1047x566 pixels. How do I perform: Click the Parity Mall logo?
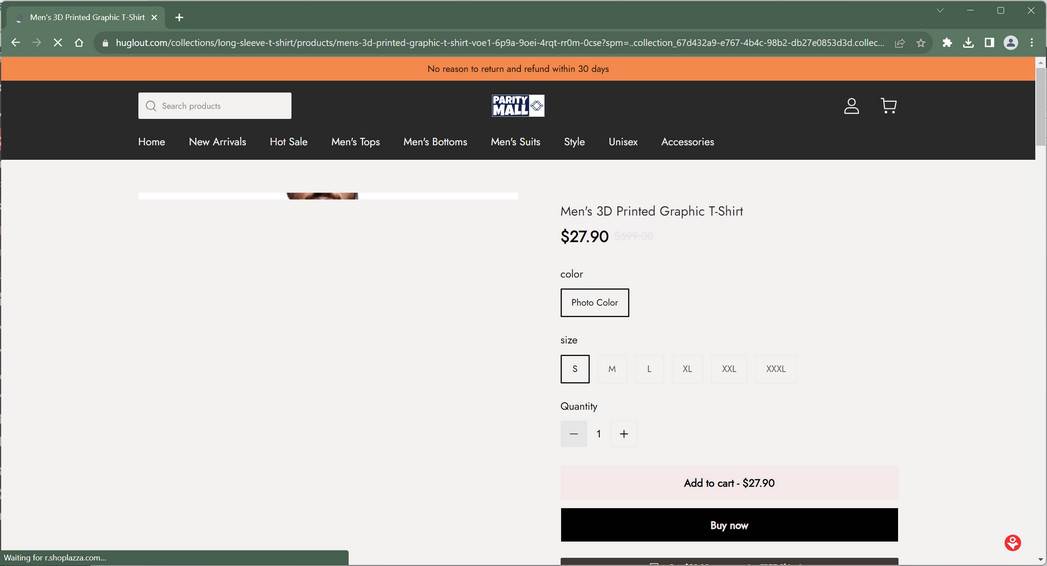click(x=518, y=105)
